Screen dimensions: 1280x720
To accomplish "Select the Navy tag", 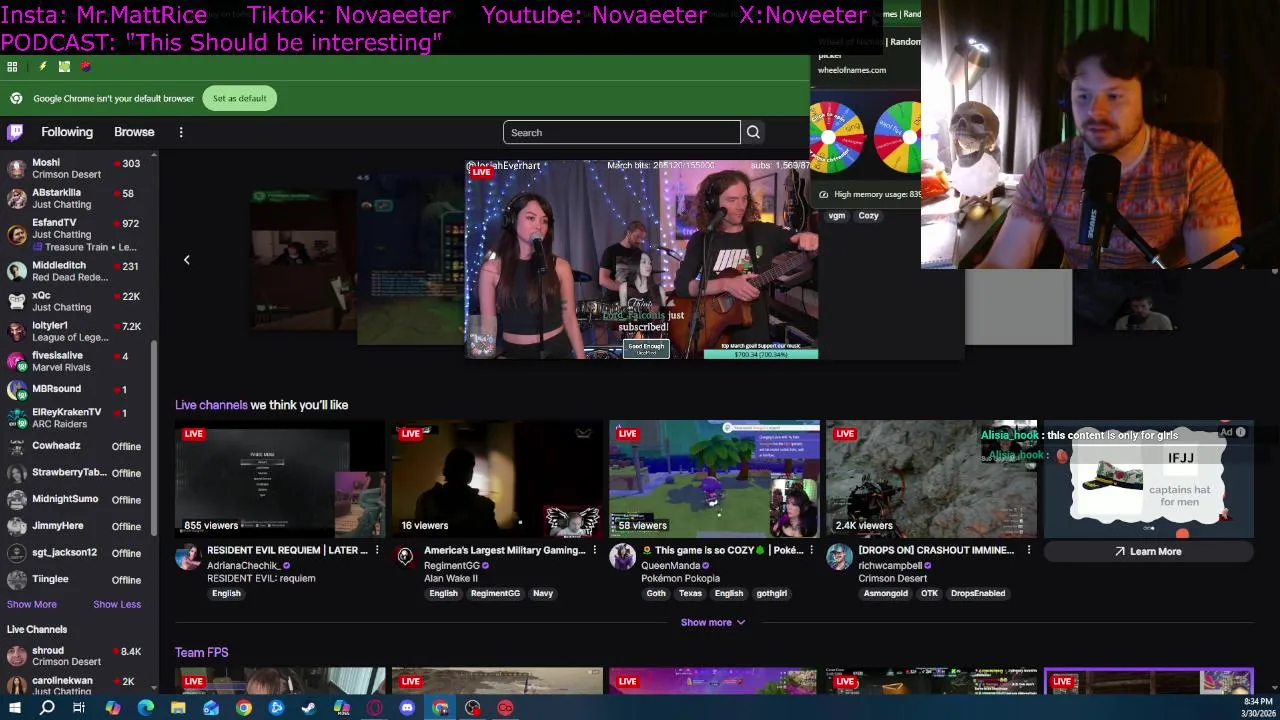I will (x=543, y=593).
